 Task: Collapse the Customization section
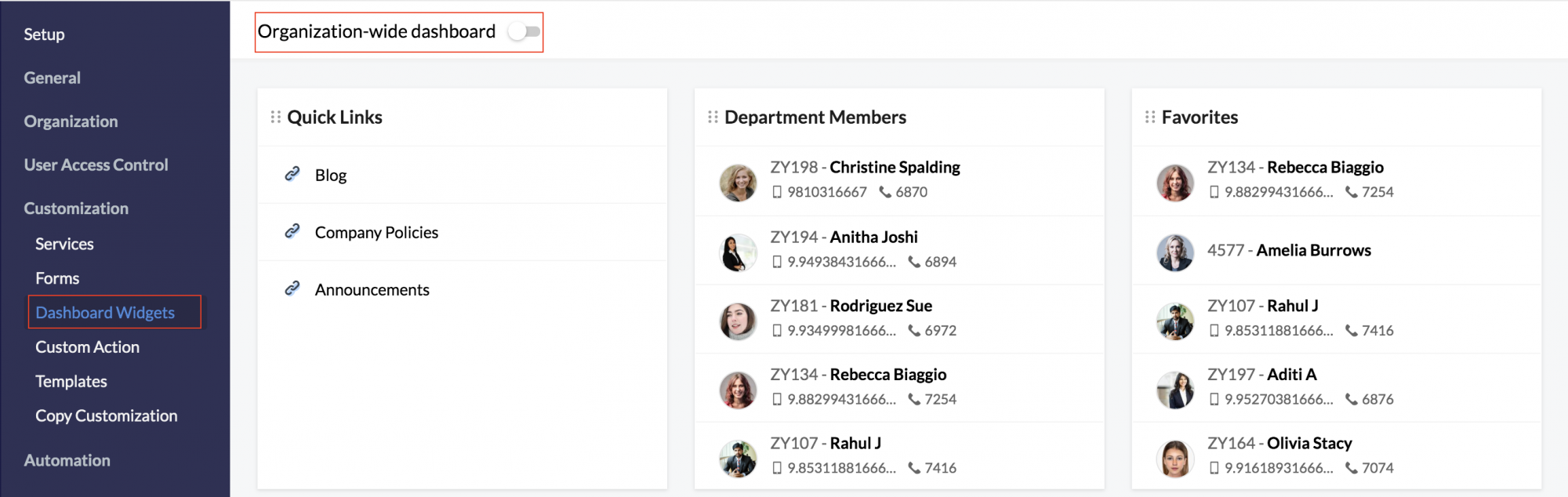point(76,209)
